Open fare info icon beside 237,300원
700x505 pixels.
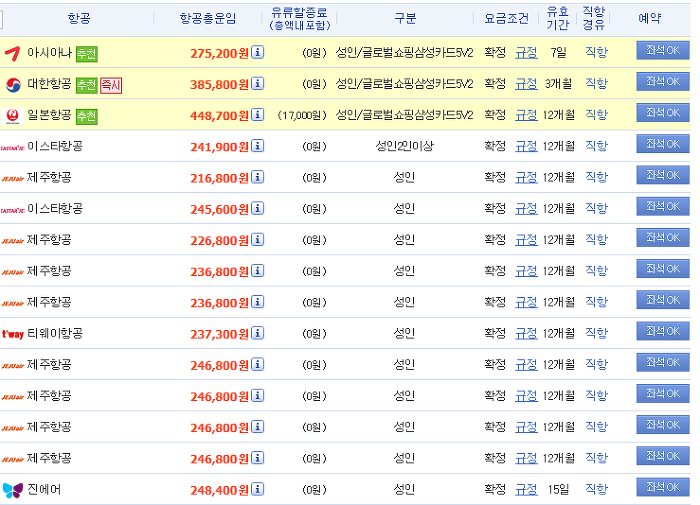tap(258, 333)
